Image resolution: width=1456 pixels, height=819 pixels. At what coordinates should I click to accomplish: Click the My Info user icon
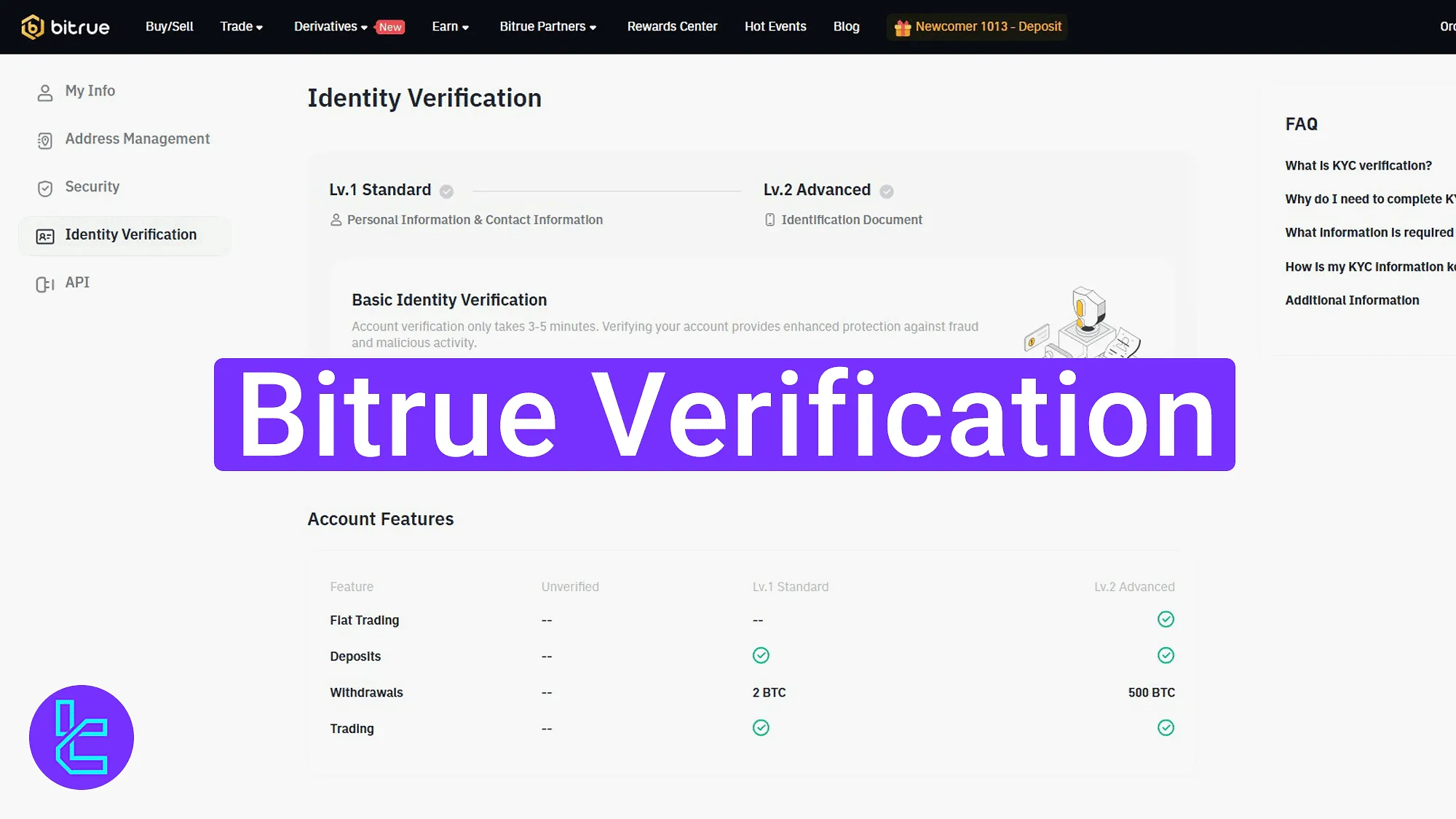(x=45, y=92)
